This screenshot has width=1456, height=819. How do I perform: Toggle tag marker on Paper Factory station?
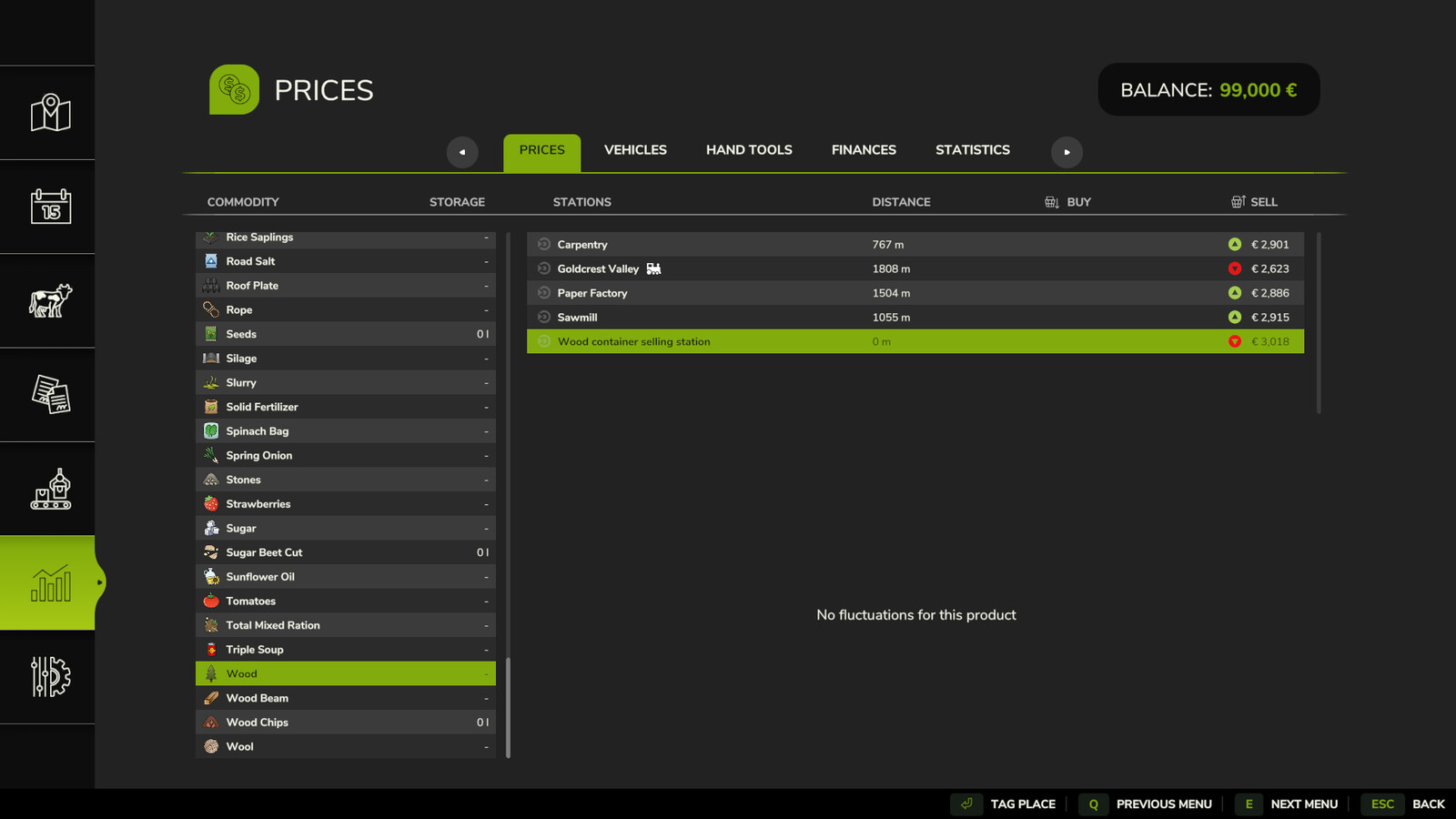[544, 293]
